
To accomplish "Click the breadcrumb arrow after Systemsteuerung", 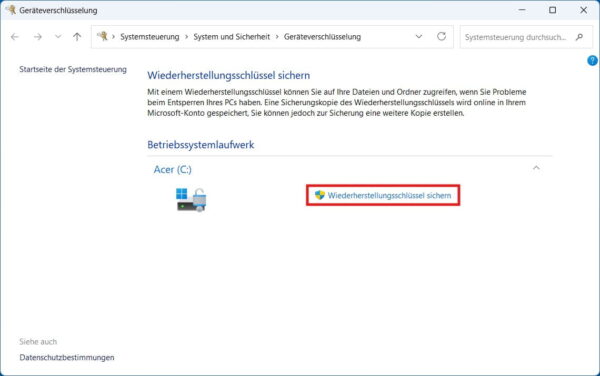I will tap(186, 37).
